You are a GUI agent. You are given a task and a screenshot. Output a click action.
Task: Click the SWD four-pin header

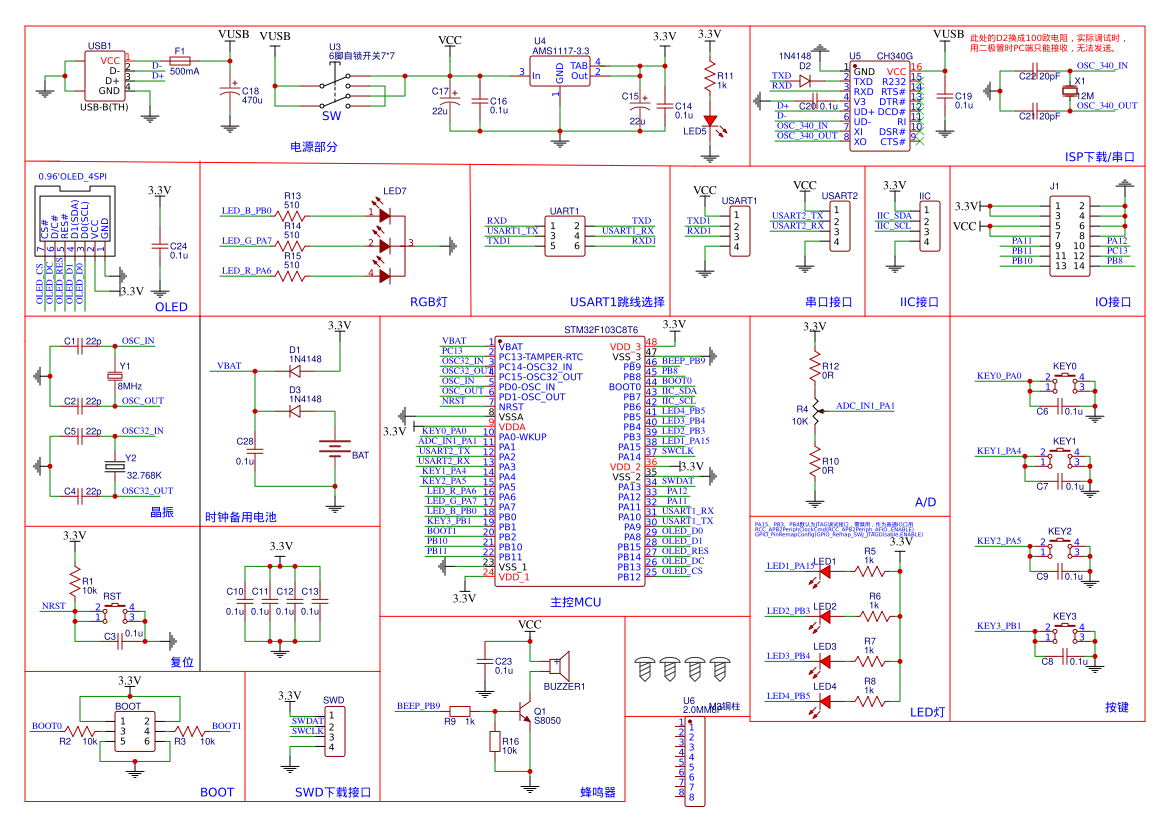[334, 731]
